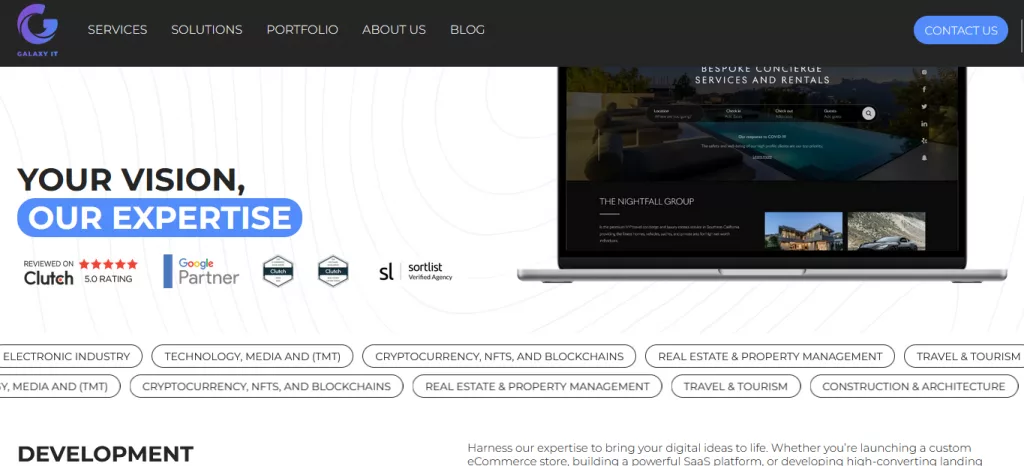Click the BESPOKE CONCIERGE SERVICES AND RENTALS title
This screenshot has width=1024, height=466.
[762, 74]
